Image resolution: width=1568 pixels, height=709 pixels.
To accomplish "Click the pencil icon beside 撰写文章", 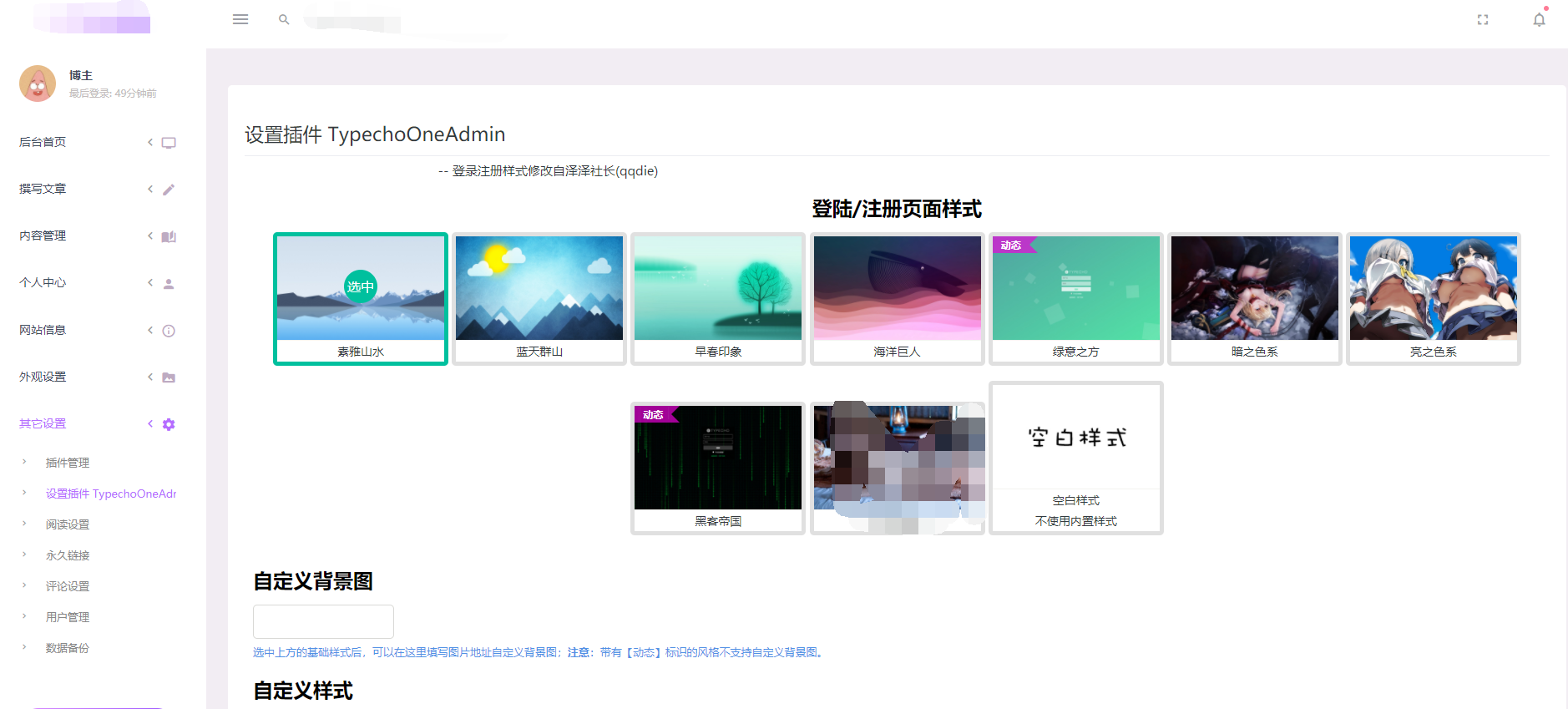I will 169,190.
